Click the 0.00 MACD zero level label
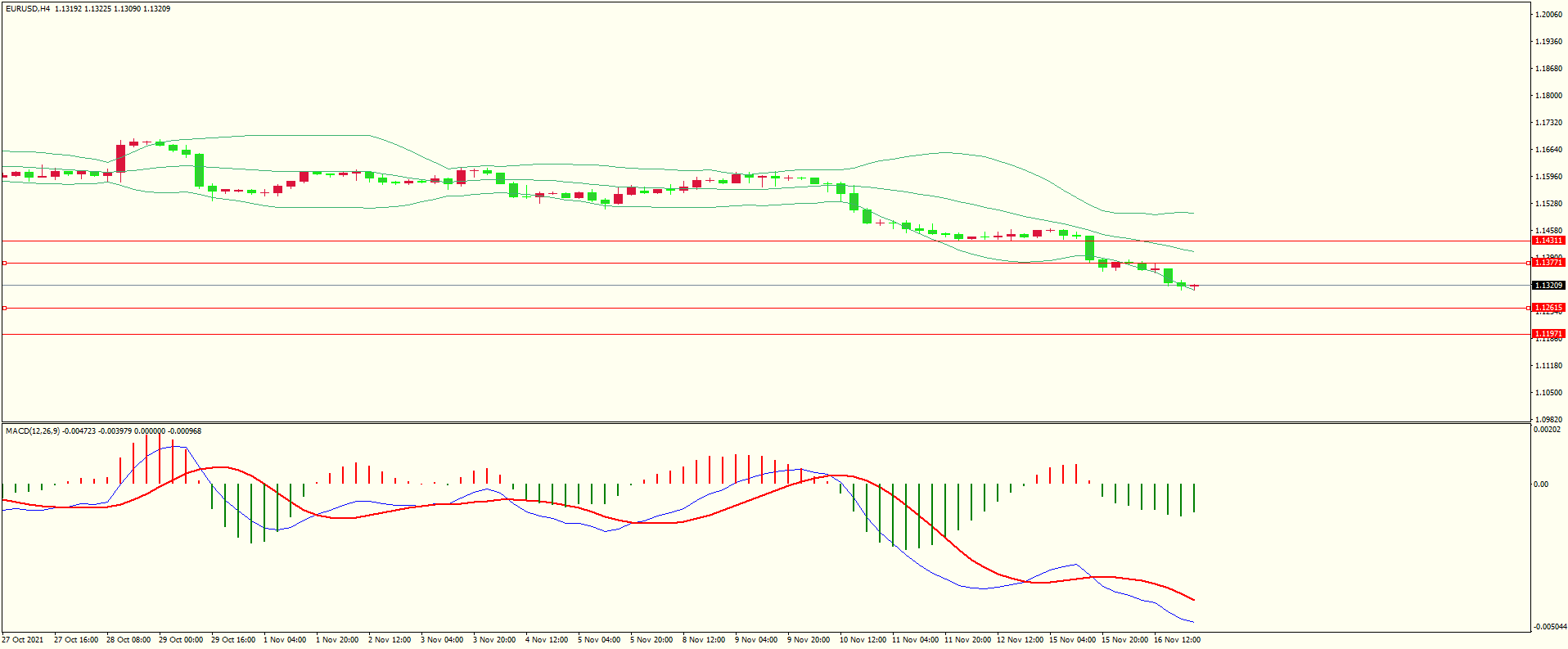Screen dimensions: 1568x649 click(x=1541, y=484)
